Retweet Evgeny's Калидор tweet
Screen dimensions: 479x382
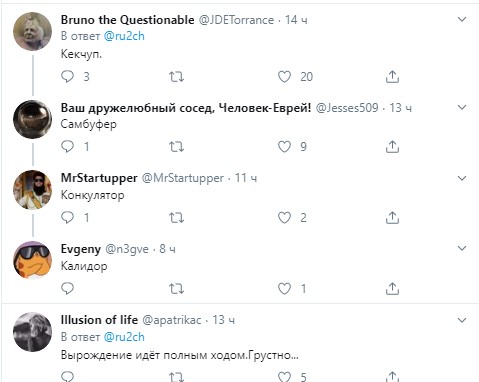pos(176,289)
